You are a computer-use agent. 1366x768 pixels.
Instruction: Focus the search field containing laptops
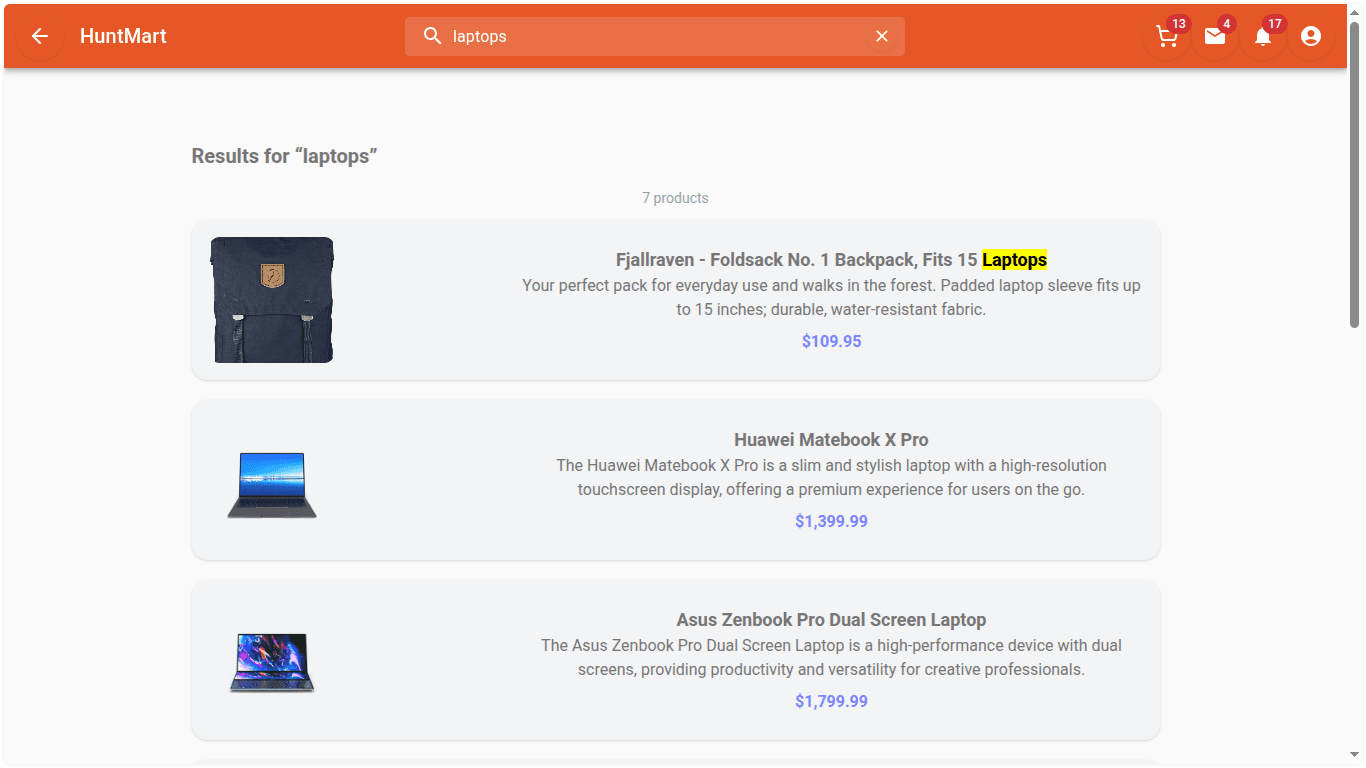point(655,36)
